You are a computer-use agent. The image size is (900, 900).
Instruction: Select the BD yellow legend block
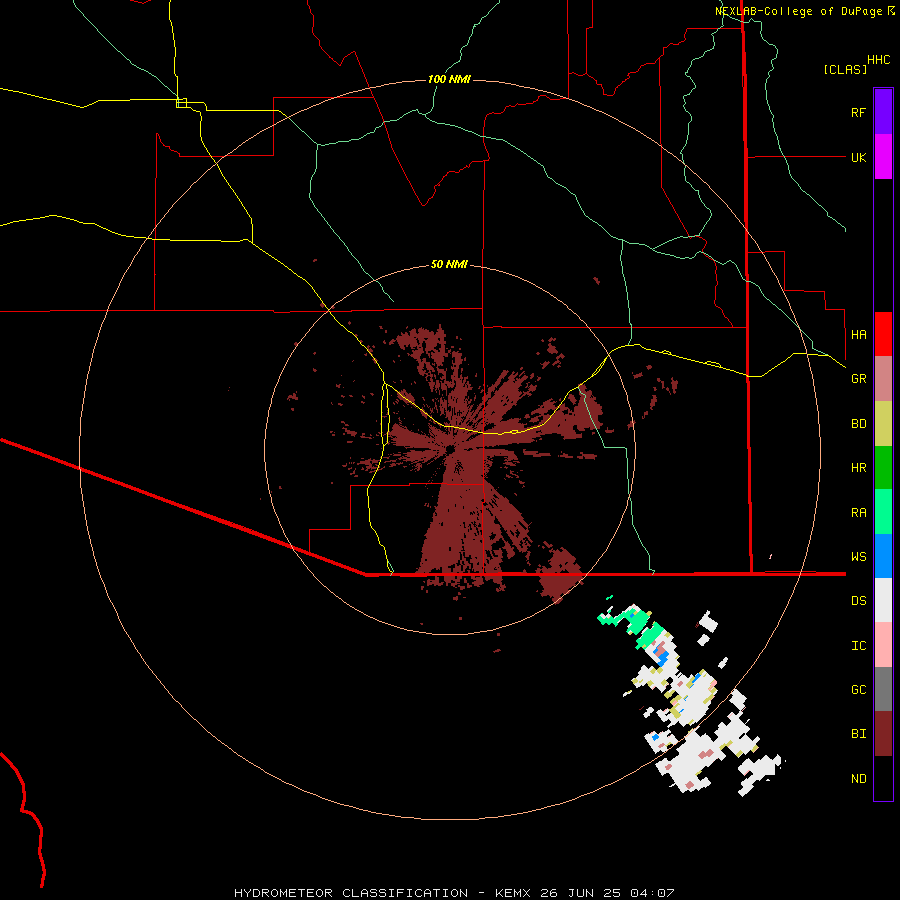883,424
